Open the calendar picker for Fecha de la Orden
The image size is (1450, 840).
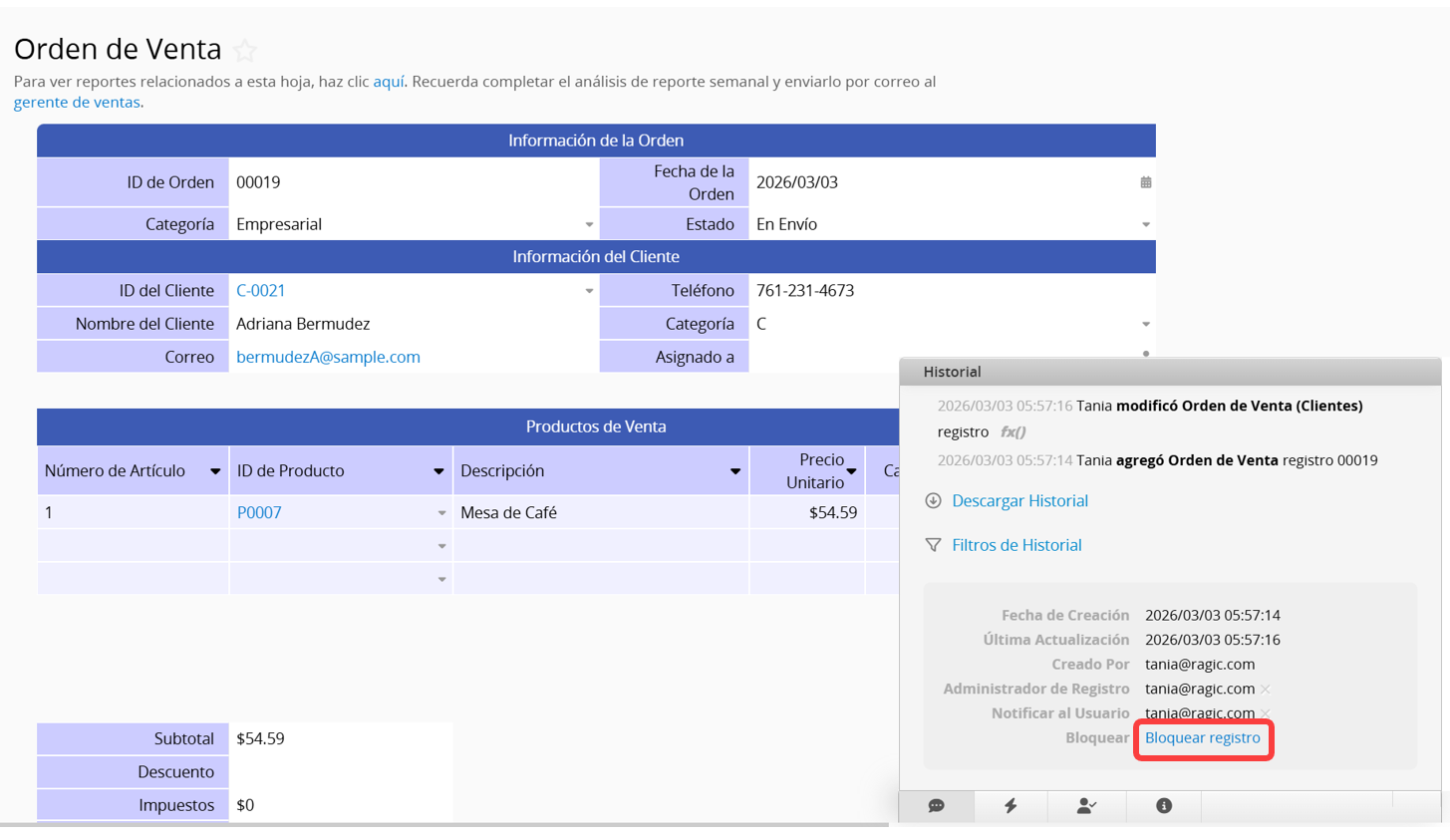[x=1145, y=182]
